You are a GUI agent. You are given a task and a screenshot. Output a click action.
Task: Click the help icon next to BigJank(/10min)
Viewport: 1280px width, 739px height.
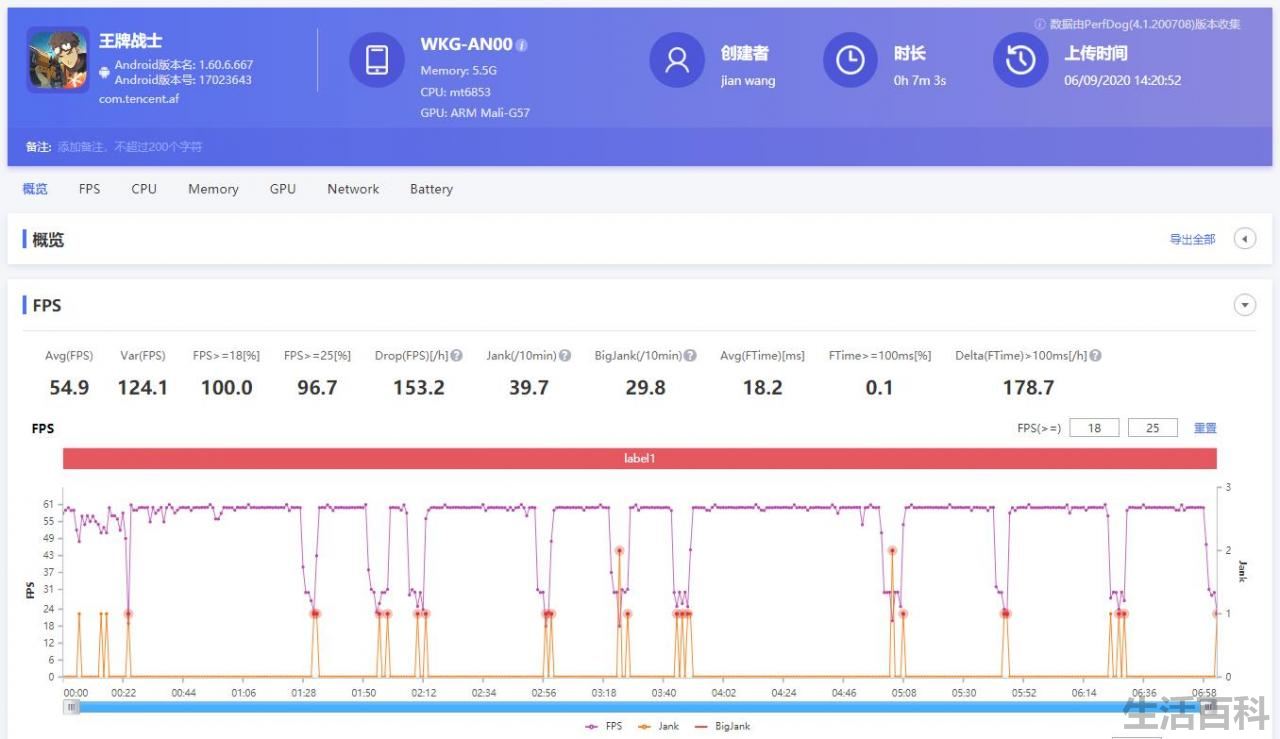point(691,355)
